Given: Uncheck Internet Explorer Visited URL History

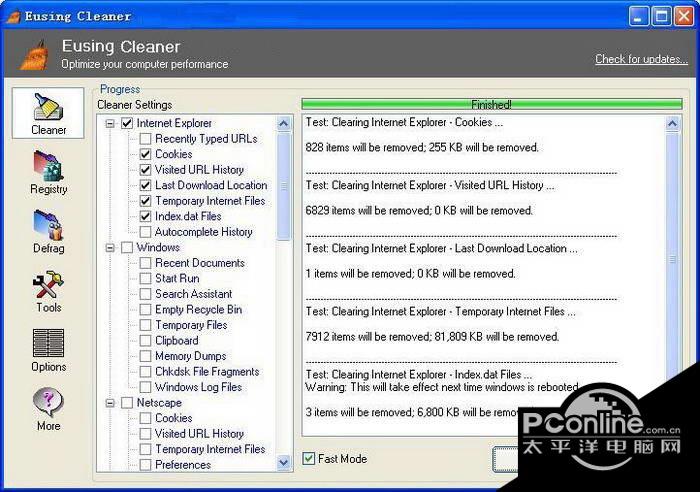Looking at the screenshot, I should 146,170.
